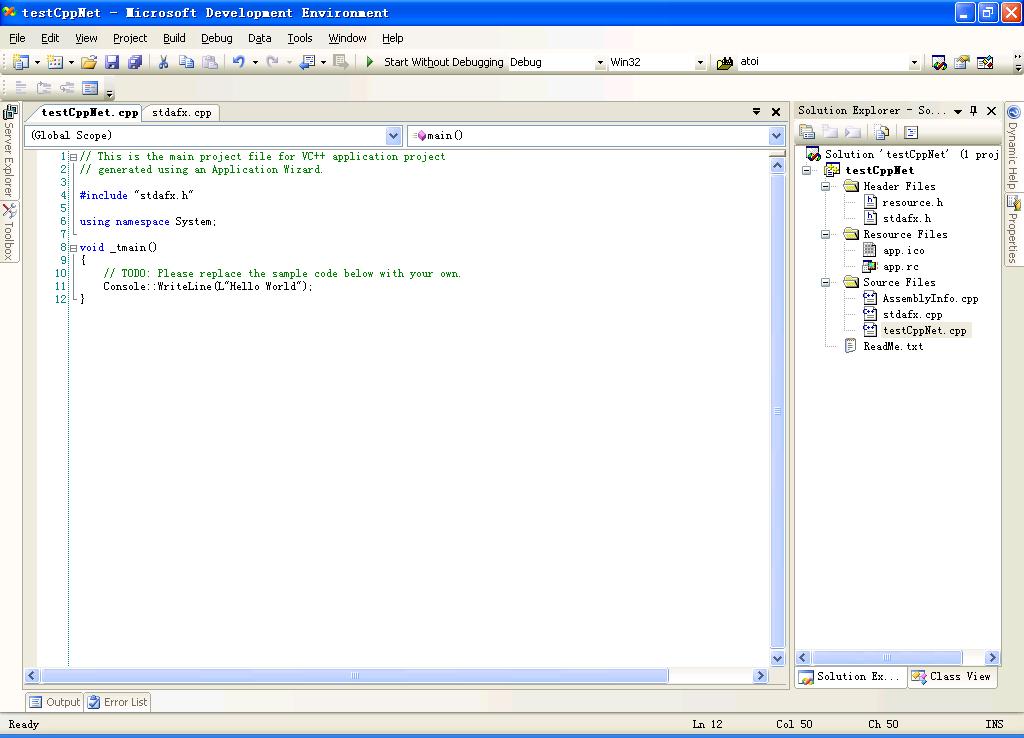Image resolution: width=1024 pixels, height=738 pixels.
Task: Open the Win32 platform dropdown
Action: tap(700, 62)
